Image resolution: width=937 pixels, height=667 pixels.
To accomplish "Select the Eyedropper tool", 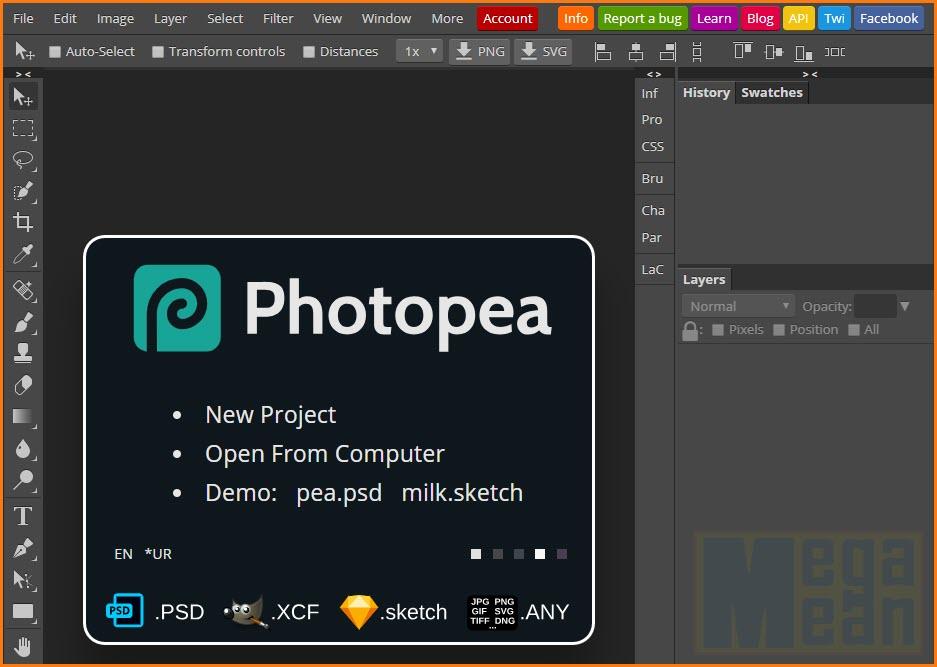I will (22, 255).
